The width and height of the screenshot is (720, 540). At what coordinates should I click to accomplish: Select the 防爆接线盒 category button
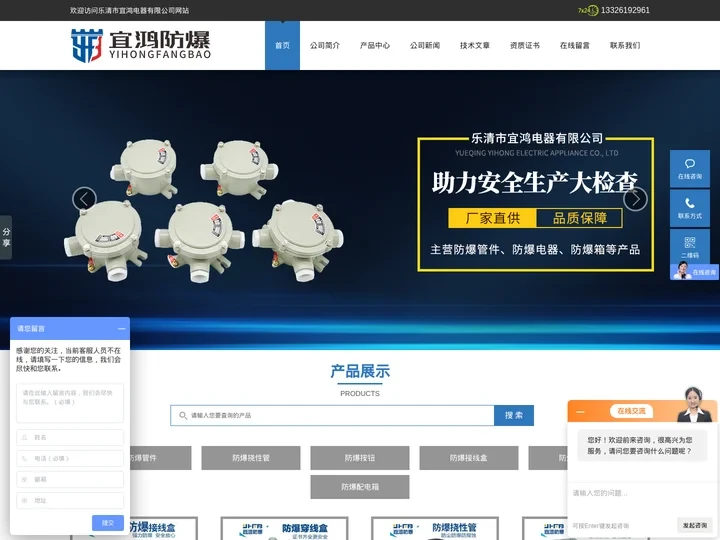click(469, 458)
